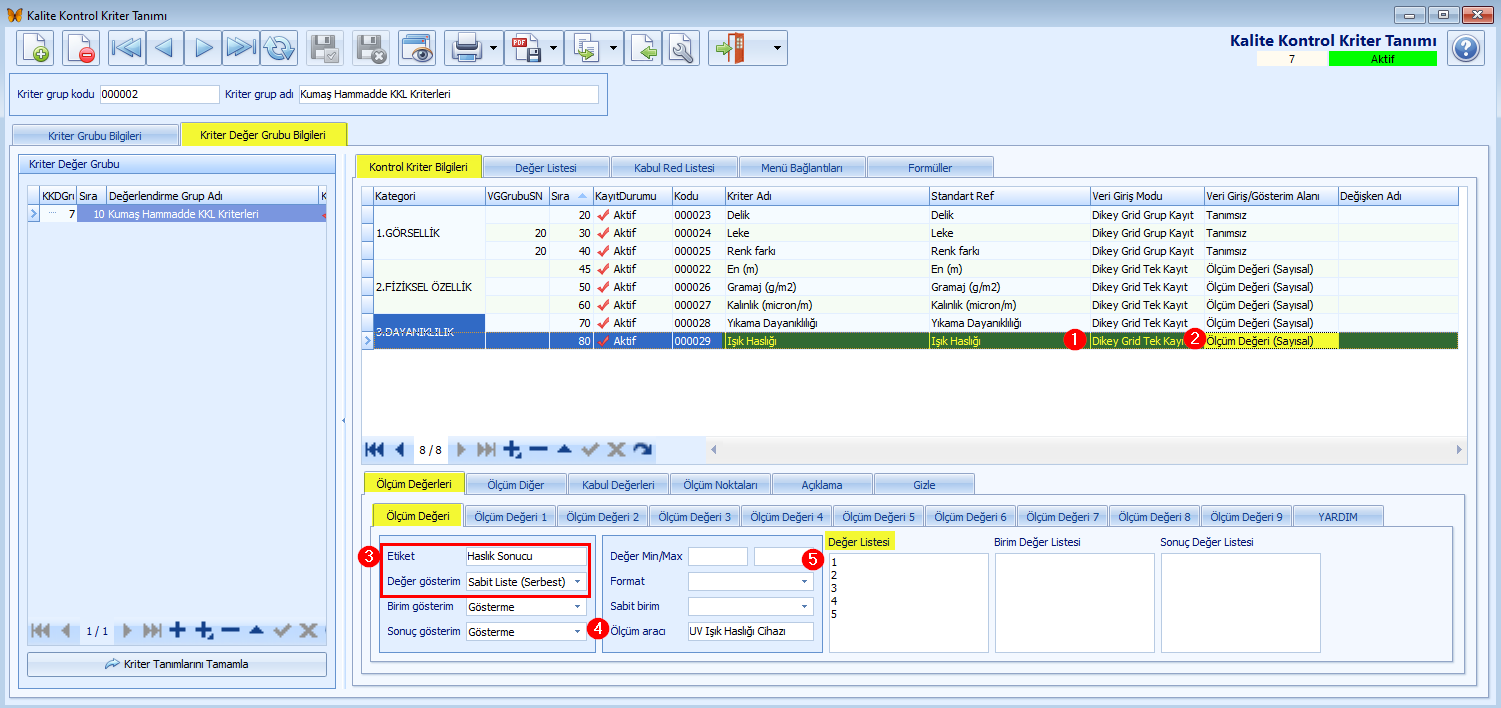Open help with the blue question mark
The width and height of the screenshot is (1501, 708).
pyautogui.click(x=1466, y=48)
